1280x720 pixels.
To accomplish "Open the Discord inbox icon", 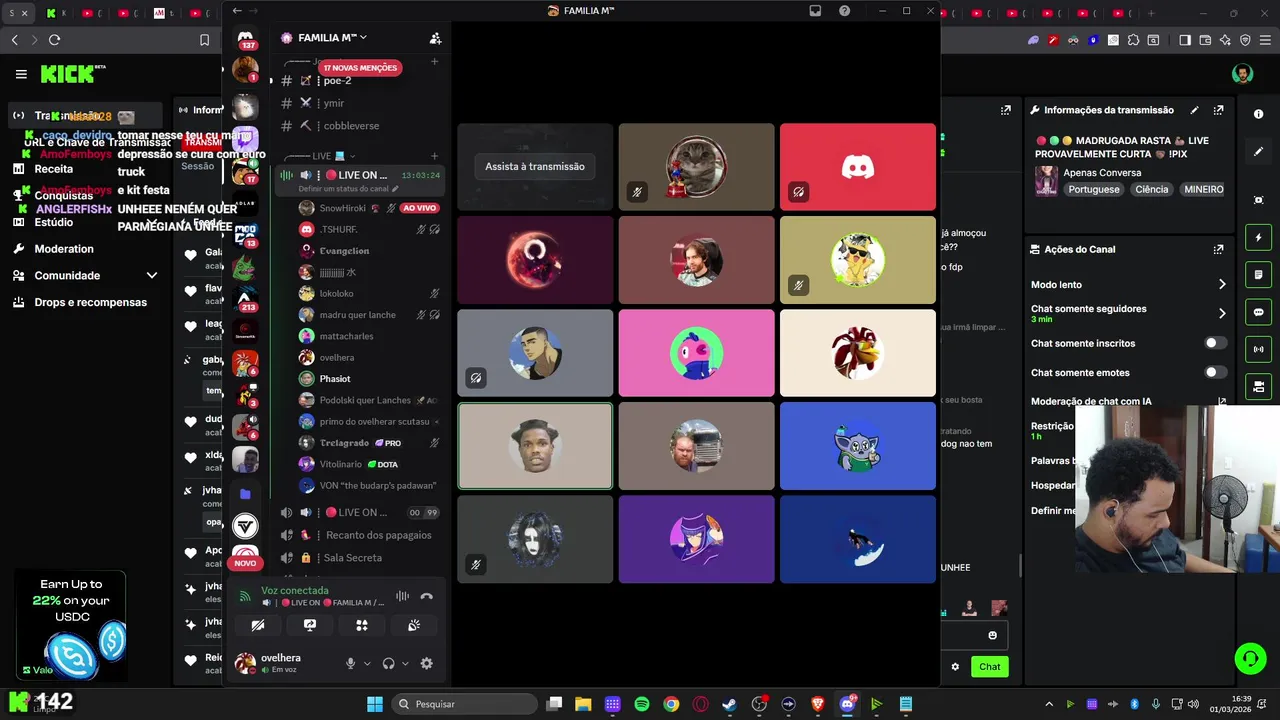I will click(x=815, y=11).
